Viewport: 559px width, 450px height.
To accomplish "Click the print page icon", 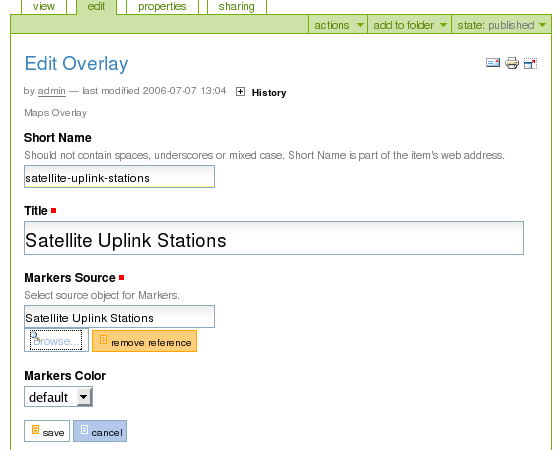I will (x=512, y=63).
